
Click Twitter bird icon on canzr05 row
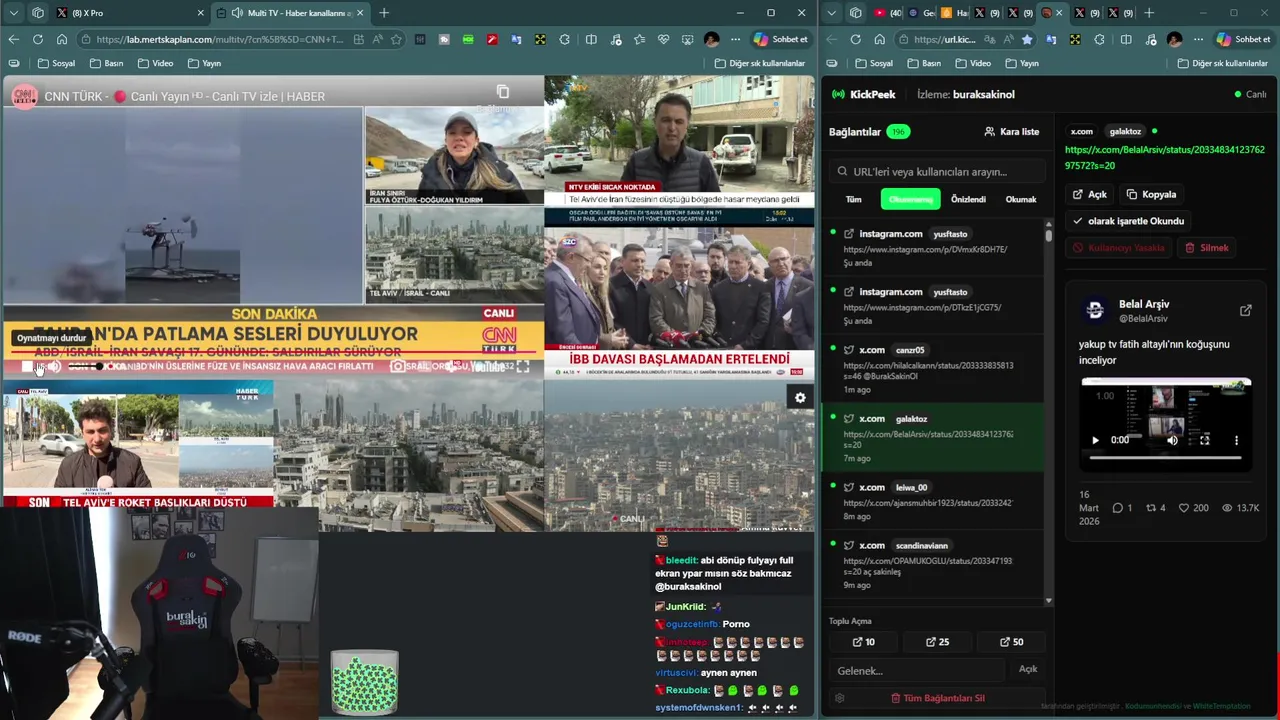click(849, 350)
